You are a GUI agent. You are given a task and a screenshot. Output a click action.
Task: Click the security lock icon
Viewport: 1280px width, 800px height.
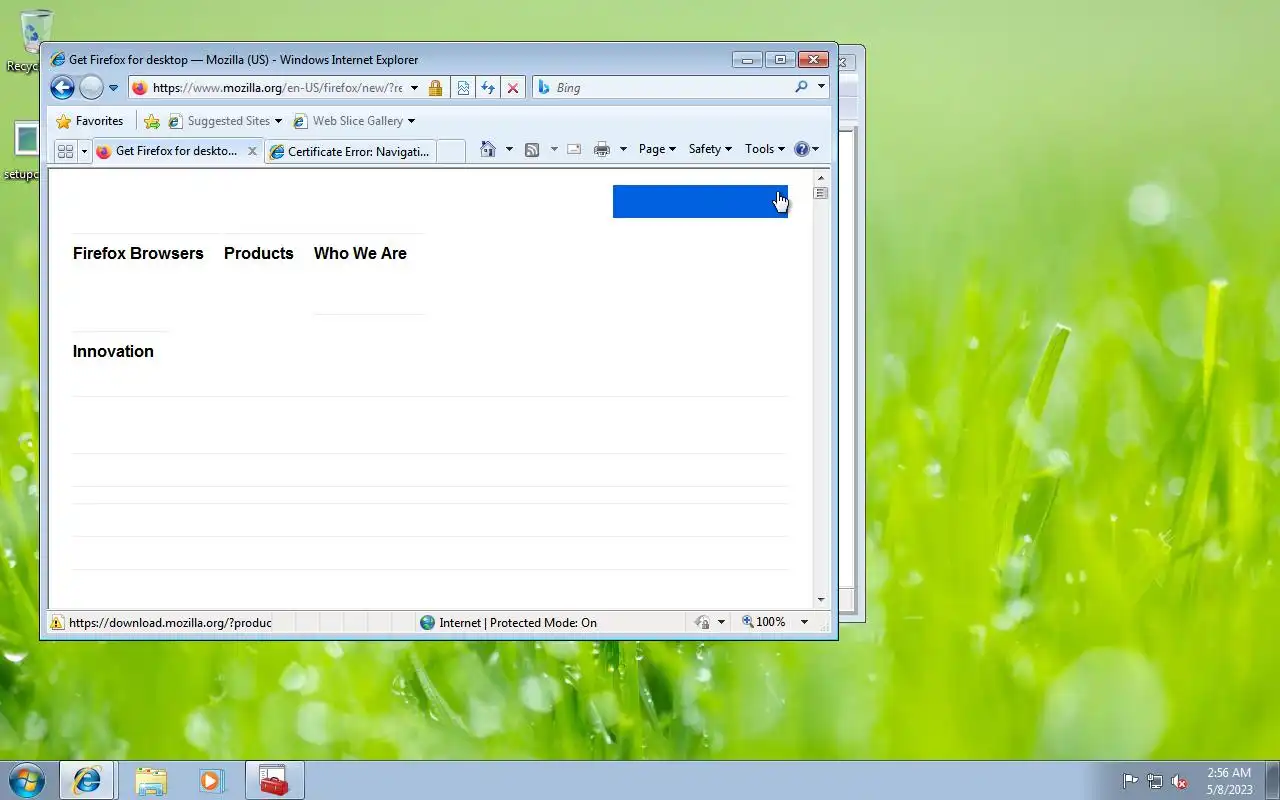[435, 88]
